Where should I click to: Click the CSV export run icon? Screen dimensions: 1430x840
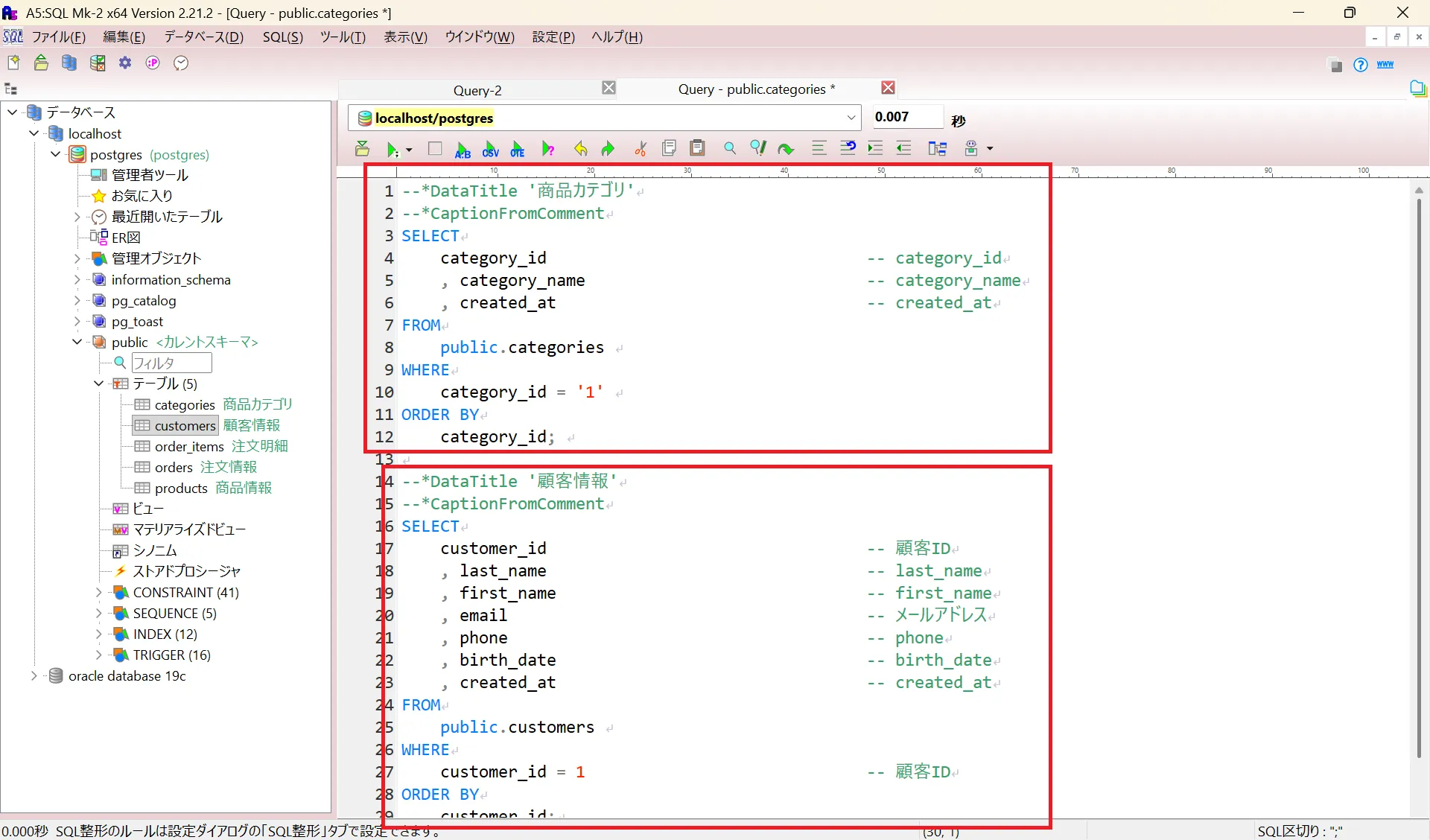490,149
